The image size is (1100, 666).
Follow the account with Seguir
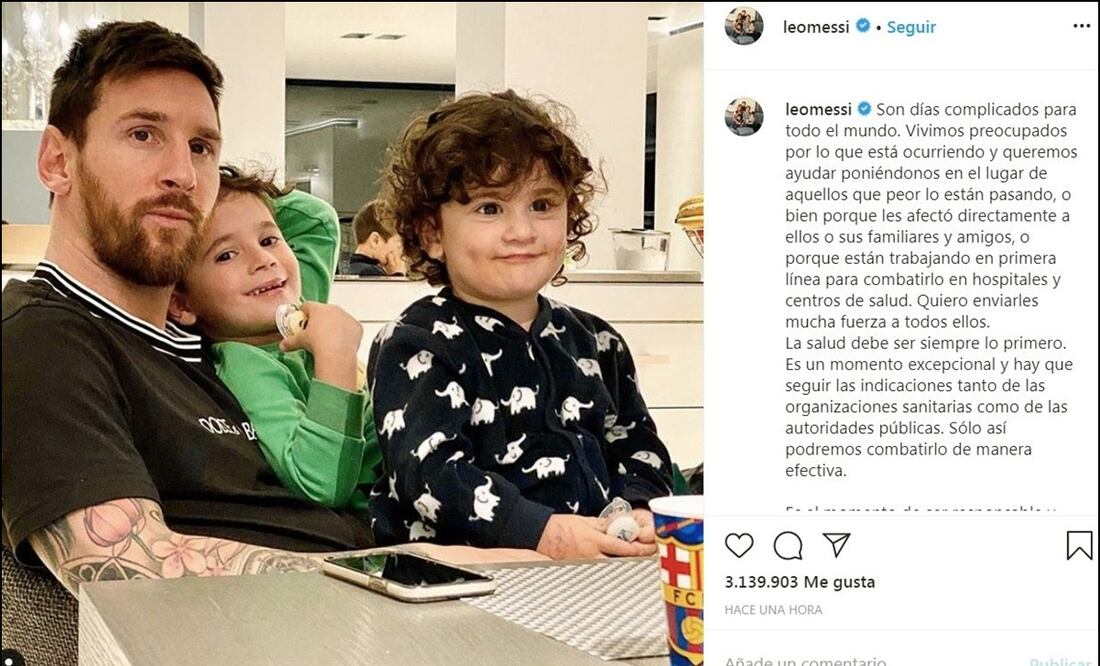click(911, 27)
